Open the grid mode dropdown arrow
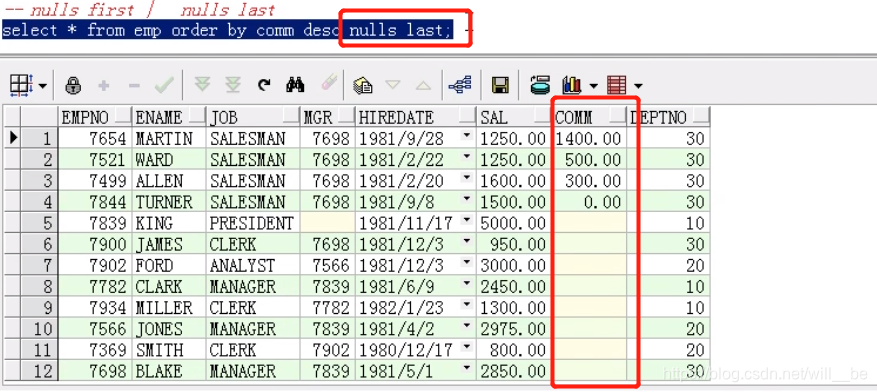This screenshot has width=877, height=392. 43,86
